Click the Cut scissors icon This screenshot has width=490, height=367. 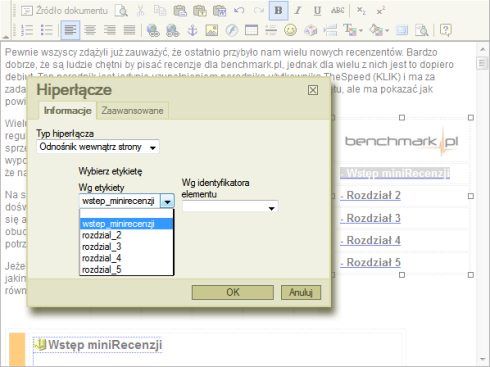pos(140,11)
